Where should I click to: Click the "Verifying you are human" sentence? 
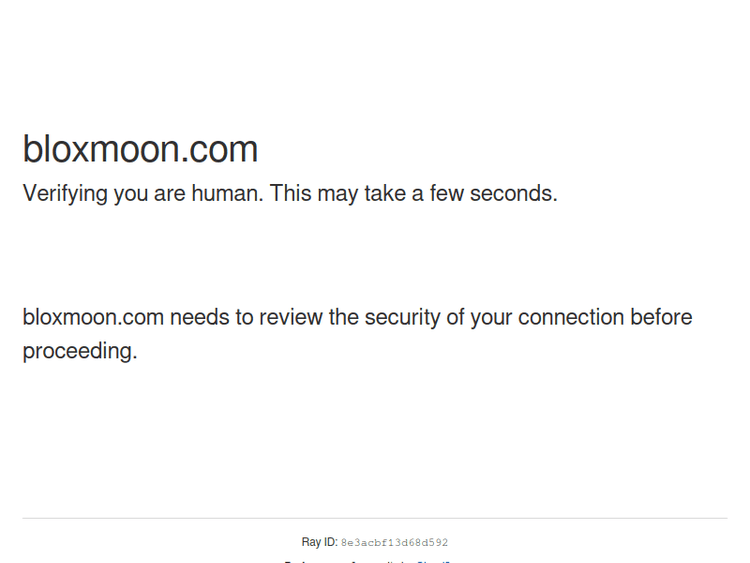[x=142, y=193]
